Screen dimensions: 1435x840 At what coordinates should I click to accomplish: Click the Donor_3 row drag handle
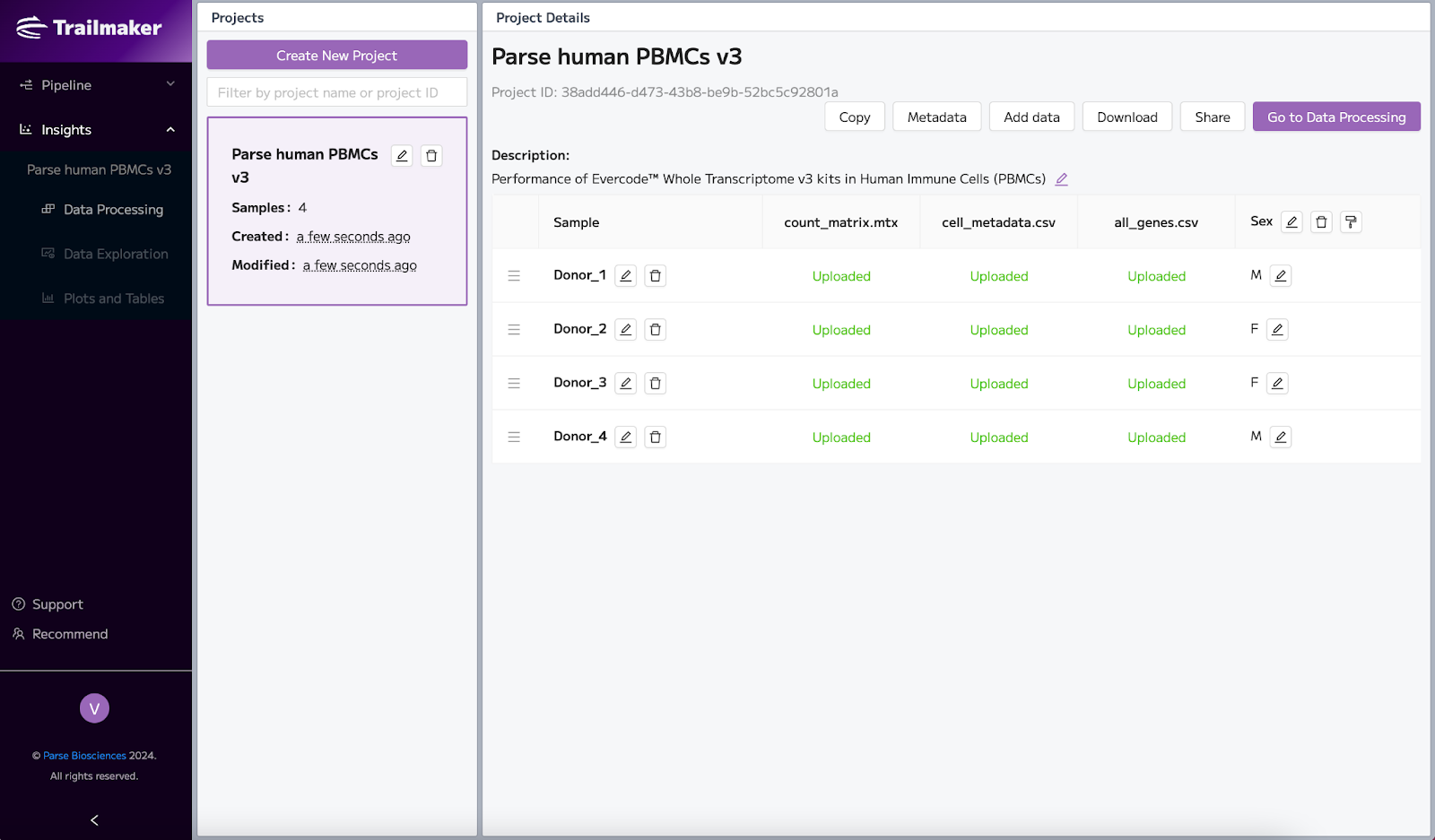[514, 383]
